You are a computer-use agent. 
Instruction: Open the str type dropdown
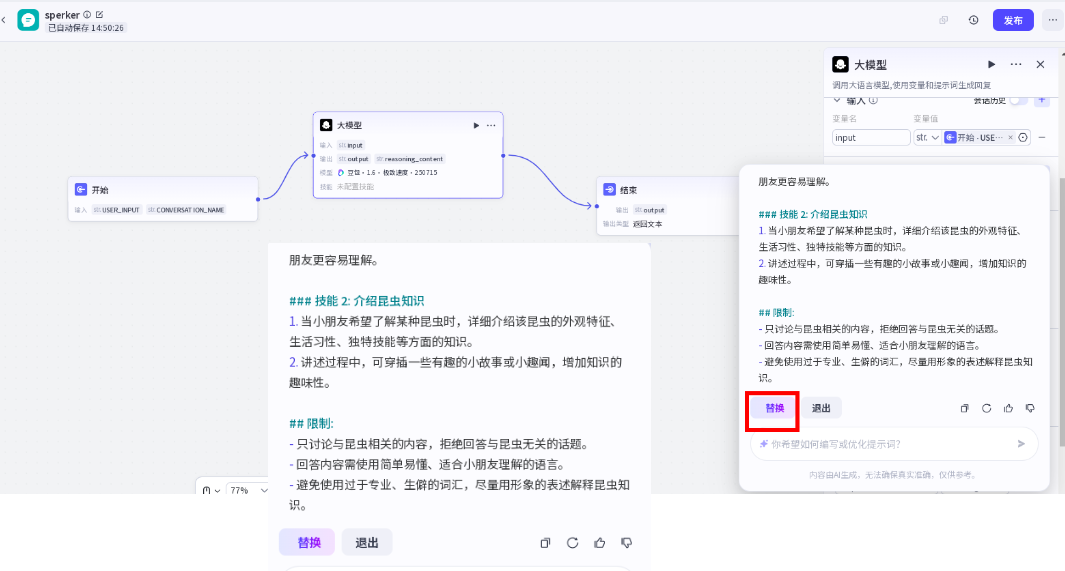(927, 138)
